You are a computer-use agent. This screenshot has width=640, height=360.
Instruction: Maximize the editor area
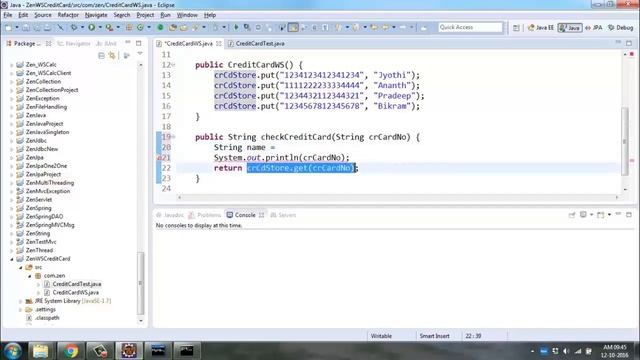[629, 43]
